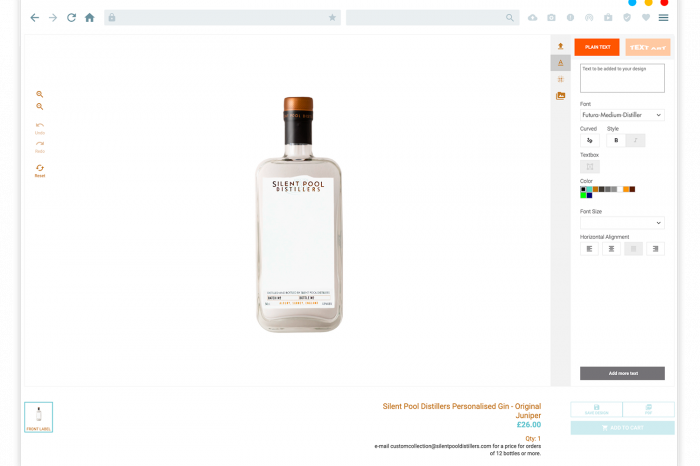This screenshot has width=700, height=466.
Task: Click the gin bottle label preview
Action: click(x=298, y=241)
